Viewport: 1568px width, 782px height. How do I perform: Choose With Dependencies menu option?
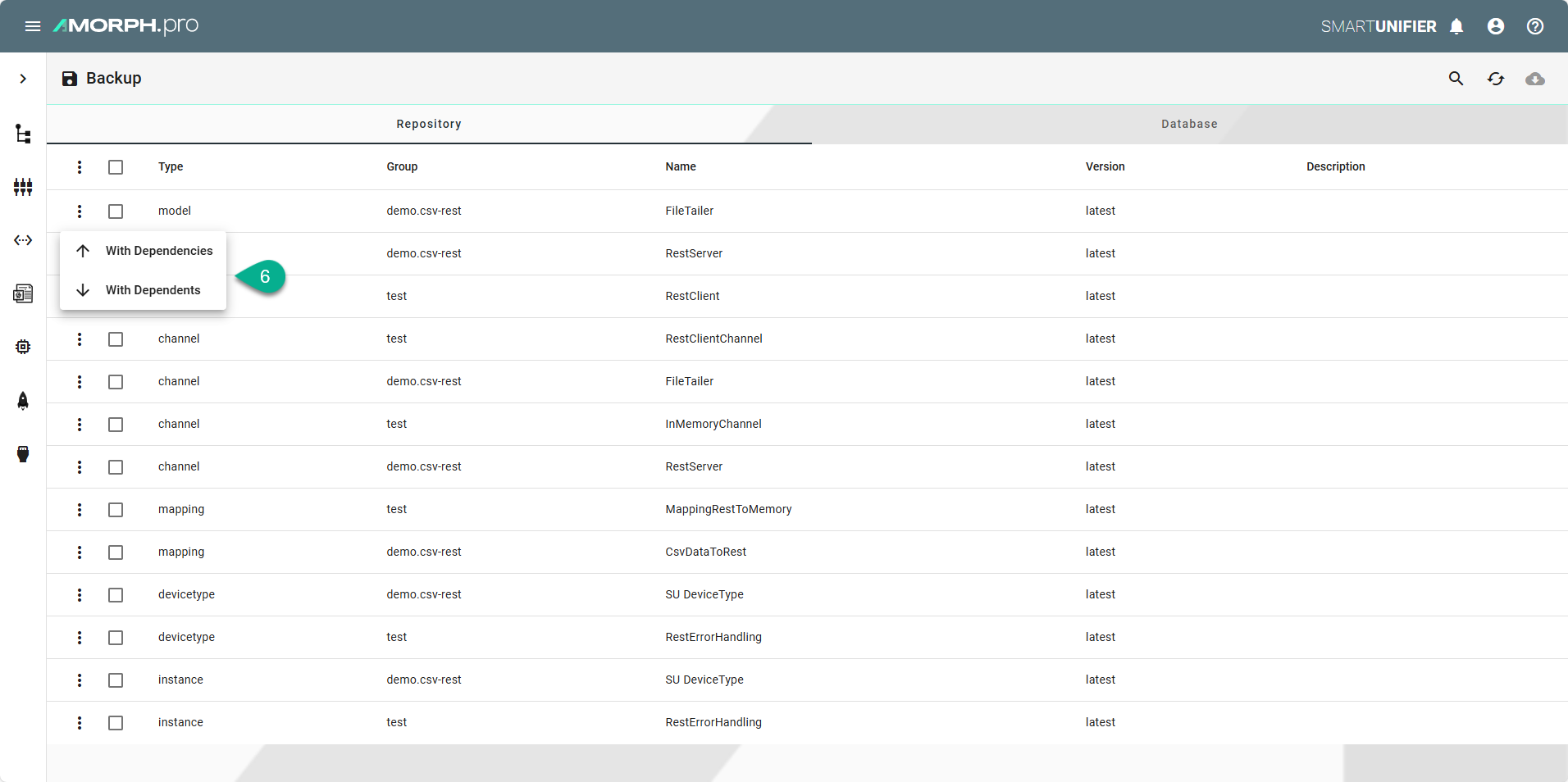click(x=158, y=251)
